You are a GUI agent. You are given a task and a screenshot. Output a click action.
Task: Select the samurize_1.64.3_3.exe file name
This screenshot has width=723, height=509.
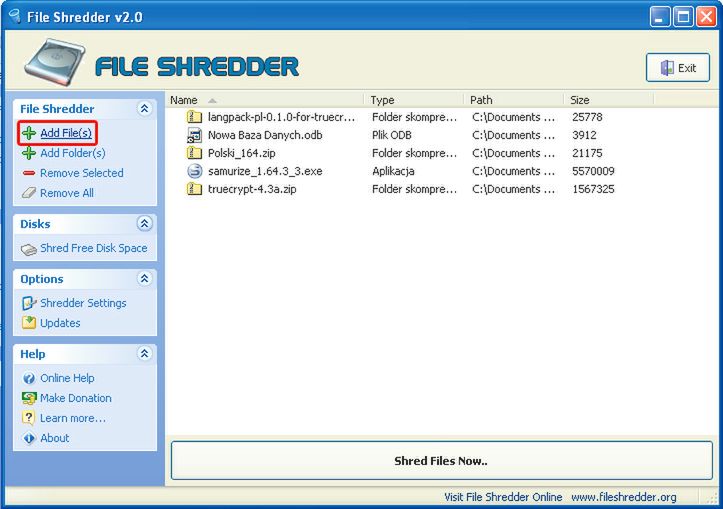click(x=265, y=171)
